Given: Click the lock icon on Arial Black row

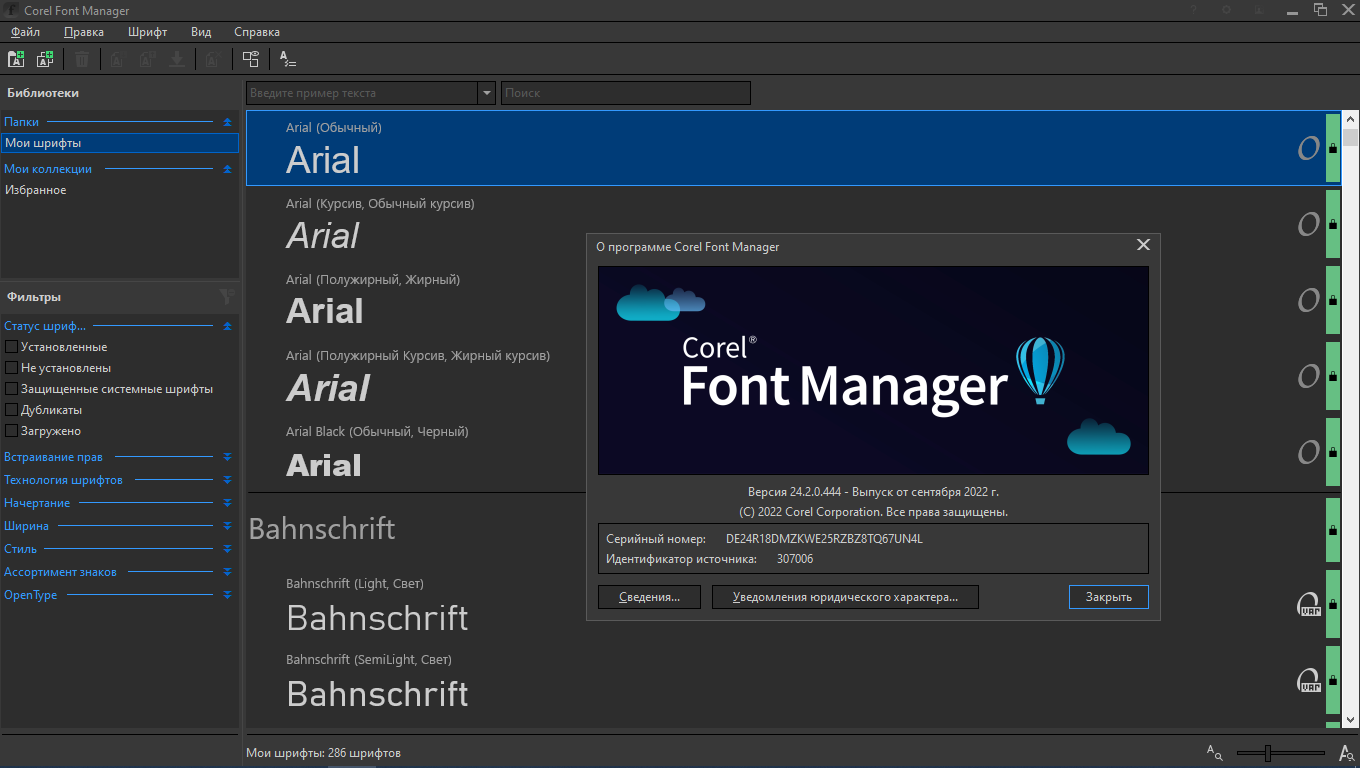Looking at the screenshot, I should (1333, 453).
